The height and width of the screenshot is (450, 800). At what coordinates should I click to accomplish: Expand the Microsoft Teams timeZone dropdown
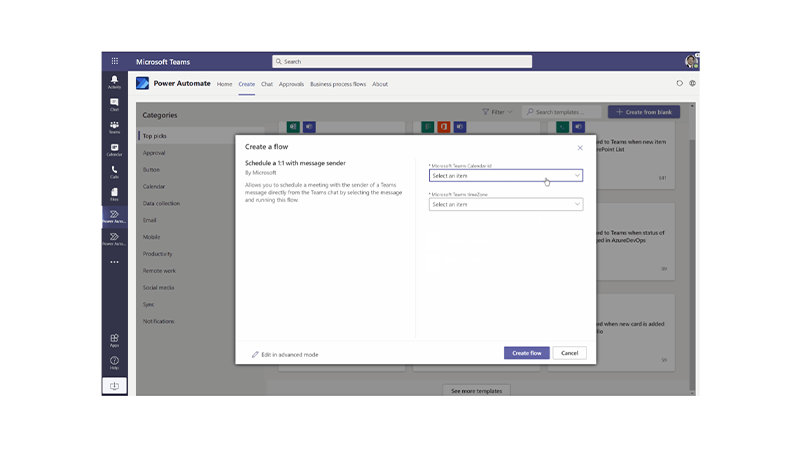tap(505, 204)
